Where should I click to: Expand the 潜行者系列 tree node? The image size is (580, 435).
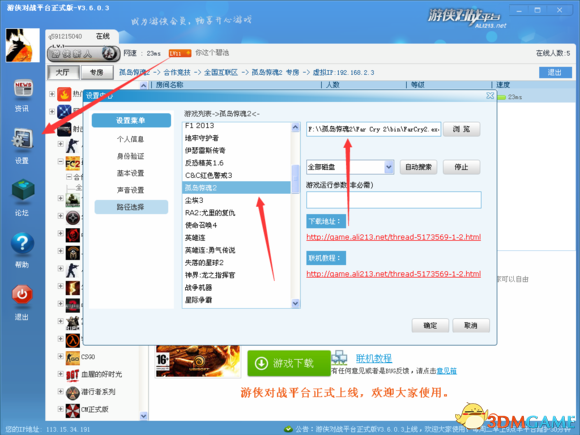click(x=60, y=391)
